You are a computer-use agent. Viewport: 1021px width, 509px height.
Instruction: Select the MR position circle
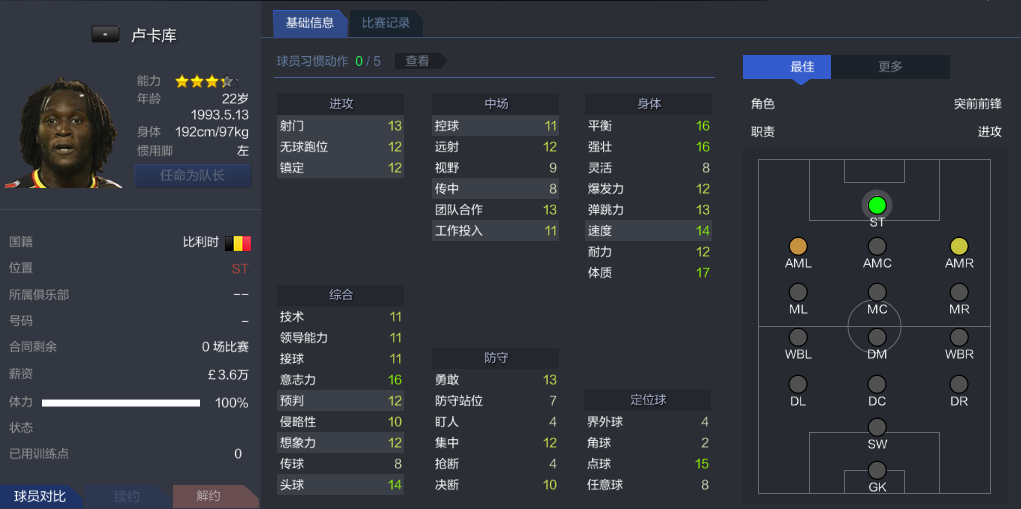click(x=959, y=292)
